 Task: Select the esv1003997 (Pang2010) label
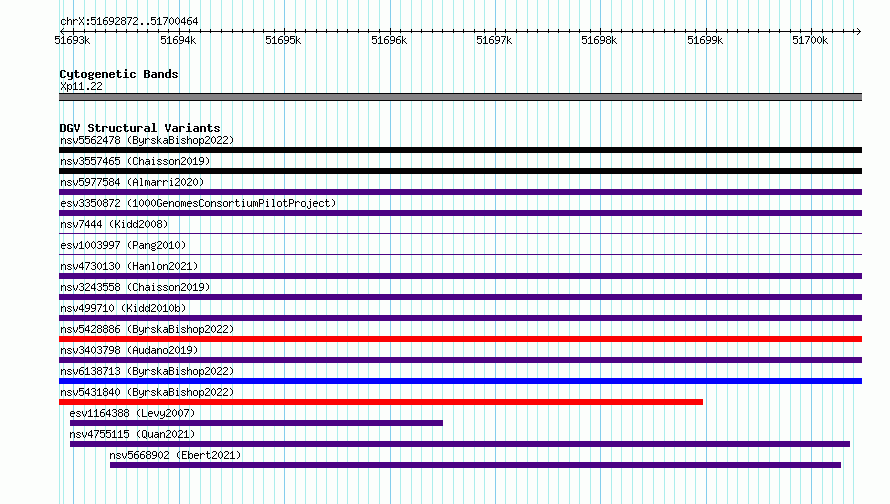coord(123,245)
